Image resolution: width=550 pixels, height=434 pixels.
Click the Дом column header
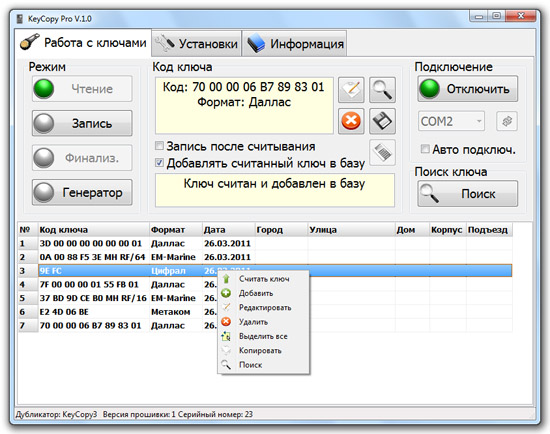pyautogui.click(x=412, y=230)
